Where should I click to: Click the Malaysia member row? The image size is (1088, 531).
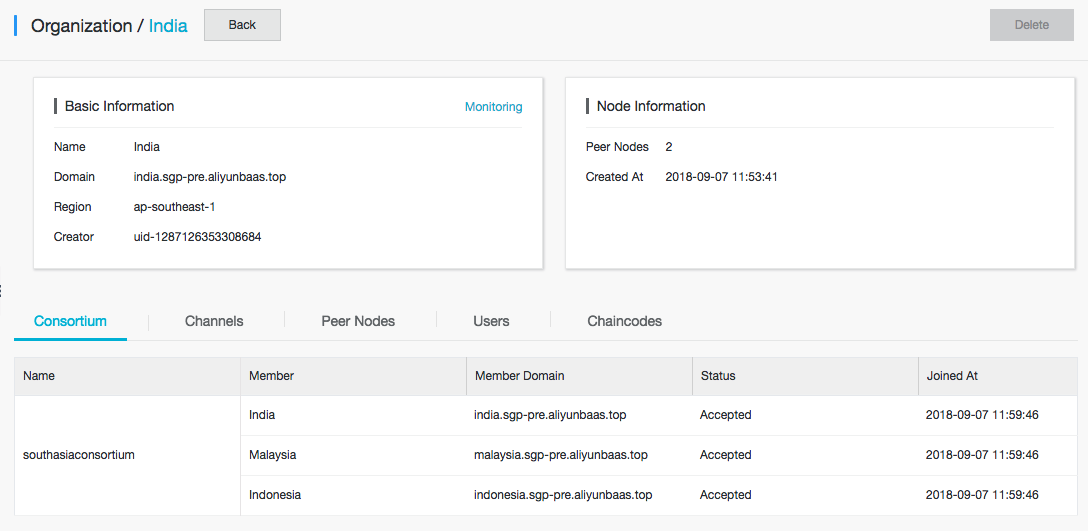coord(659,455)
